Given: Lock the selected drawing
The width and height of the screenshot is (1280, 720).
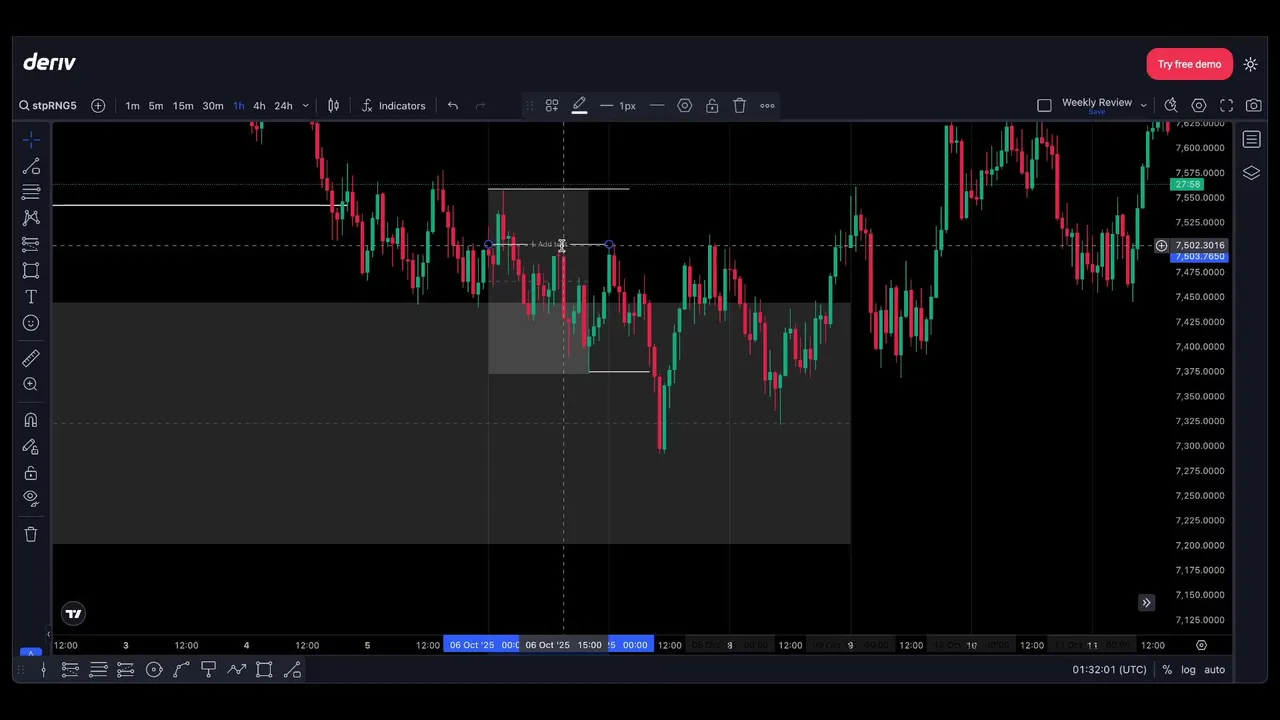Looking at the screenshot, I should pos(712,106).
